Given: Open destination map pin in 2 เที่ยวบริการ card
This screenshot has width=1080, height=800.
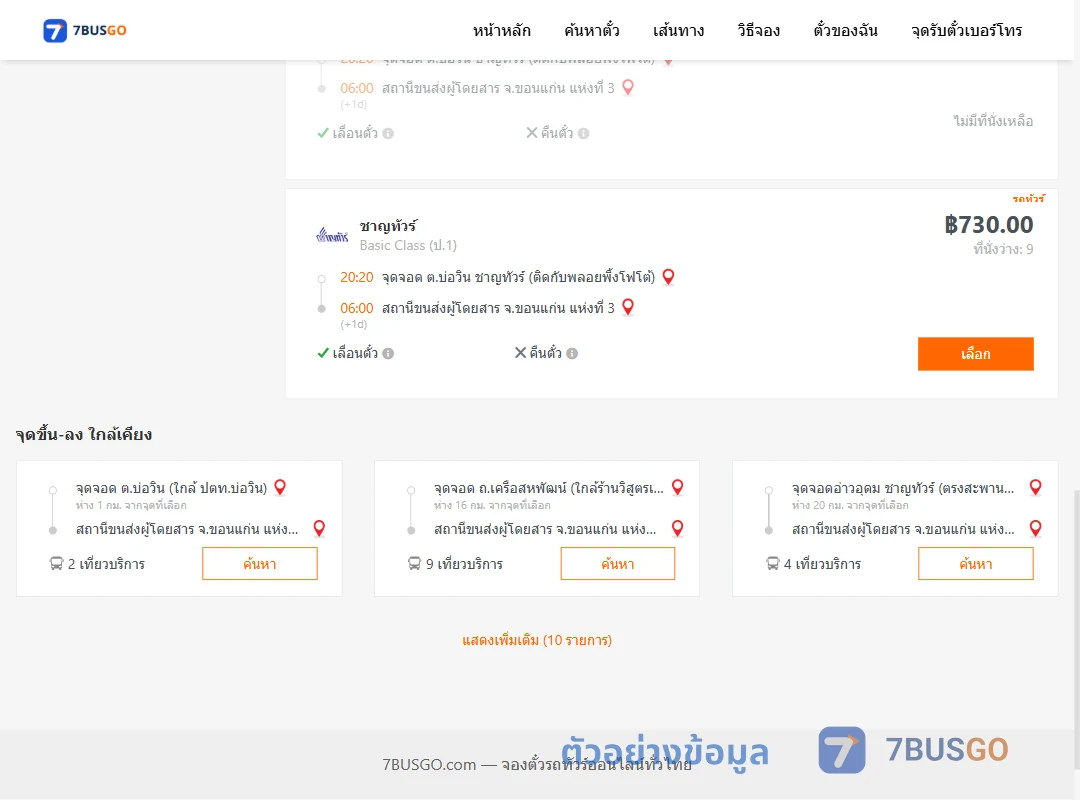Looking at the screenshot, I should 319,529.
